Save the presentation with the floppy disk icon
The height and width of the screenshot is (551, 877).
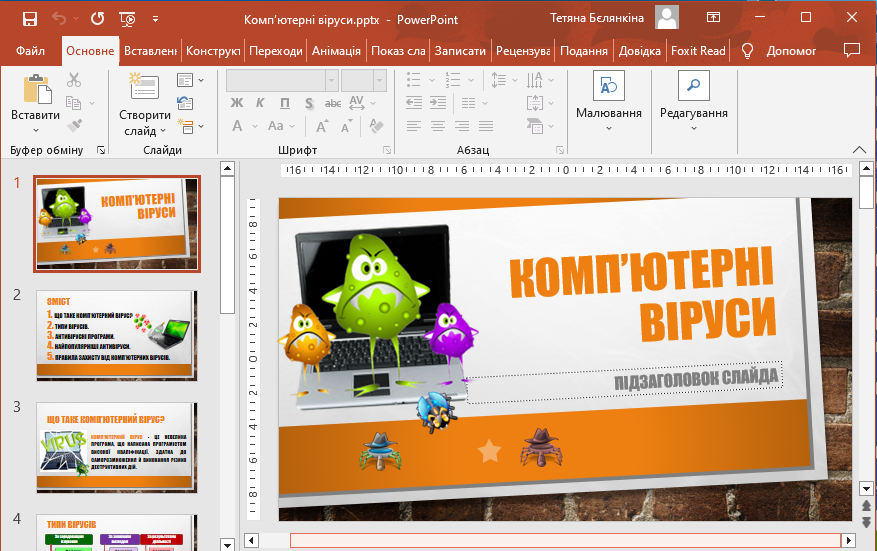point(30,19)
